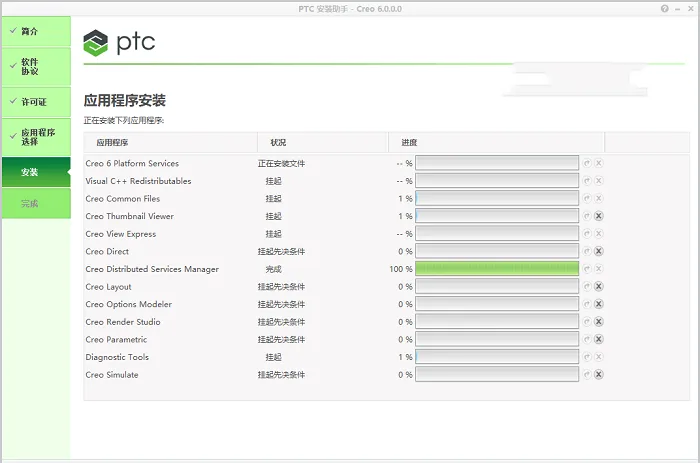Select the Creo Distributed Services Manager row name
This screenshot has height=463, width=700.
click(x=152, y=269)
